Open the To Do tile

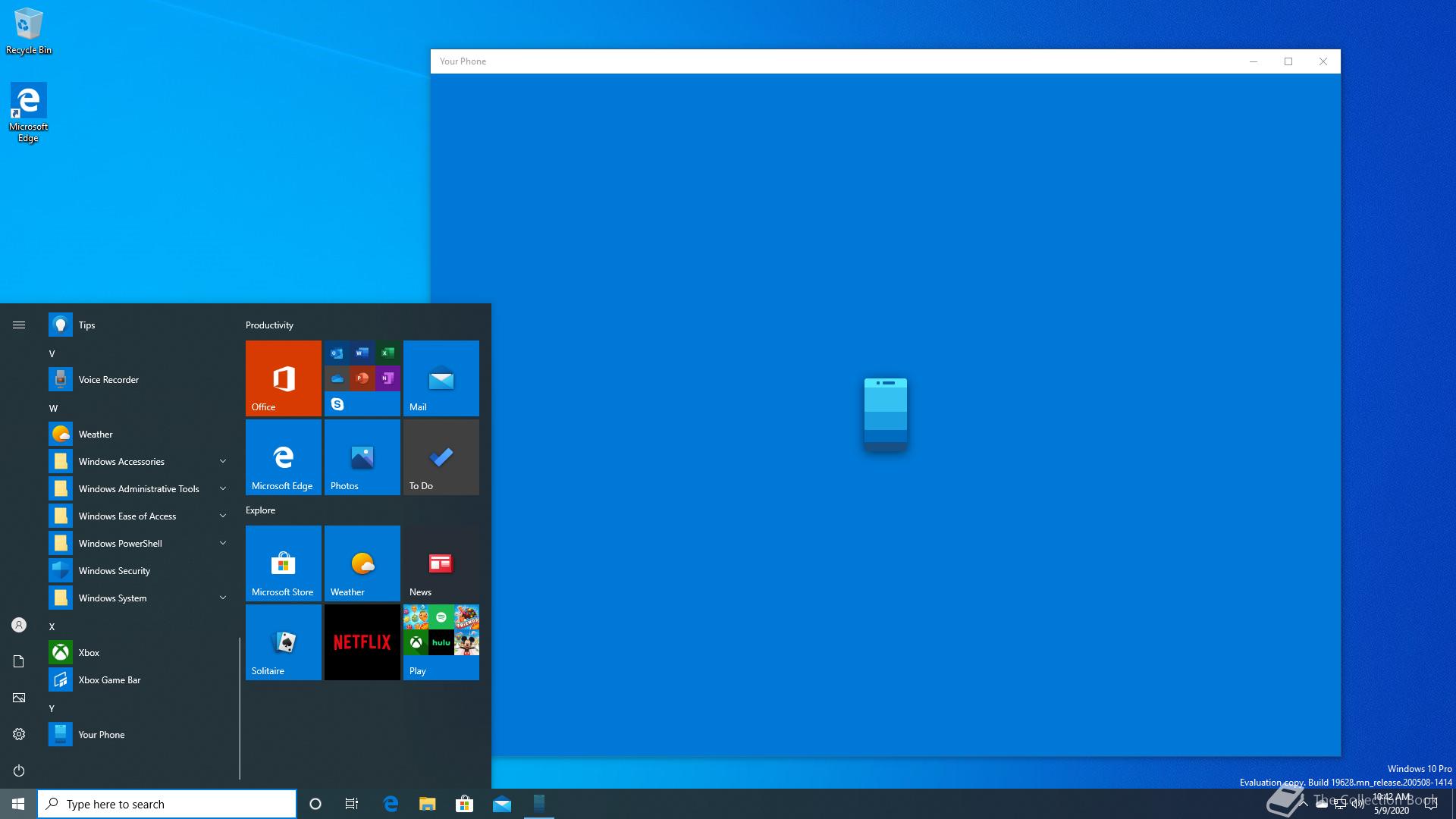(441, 457)
